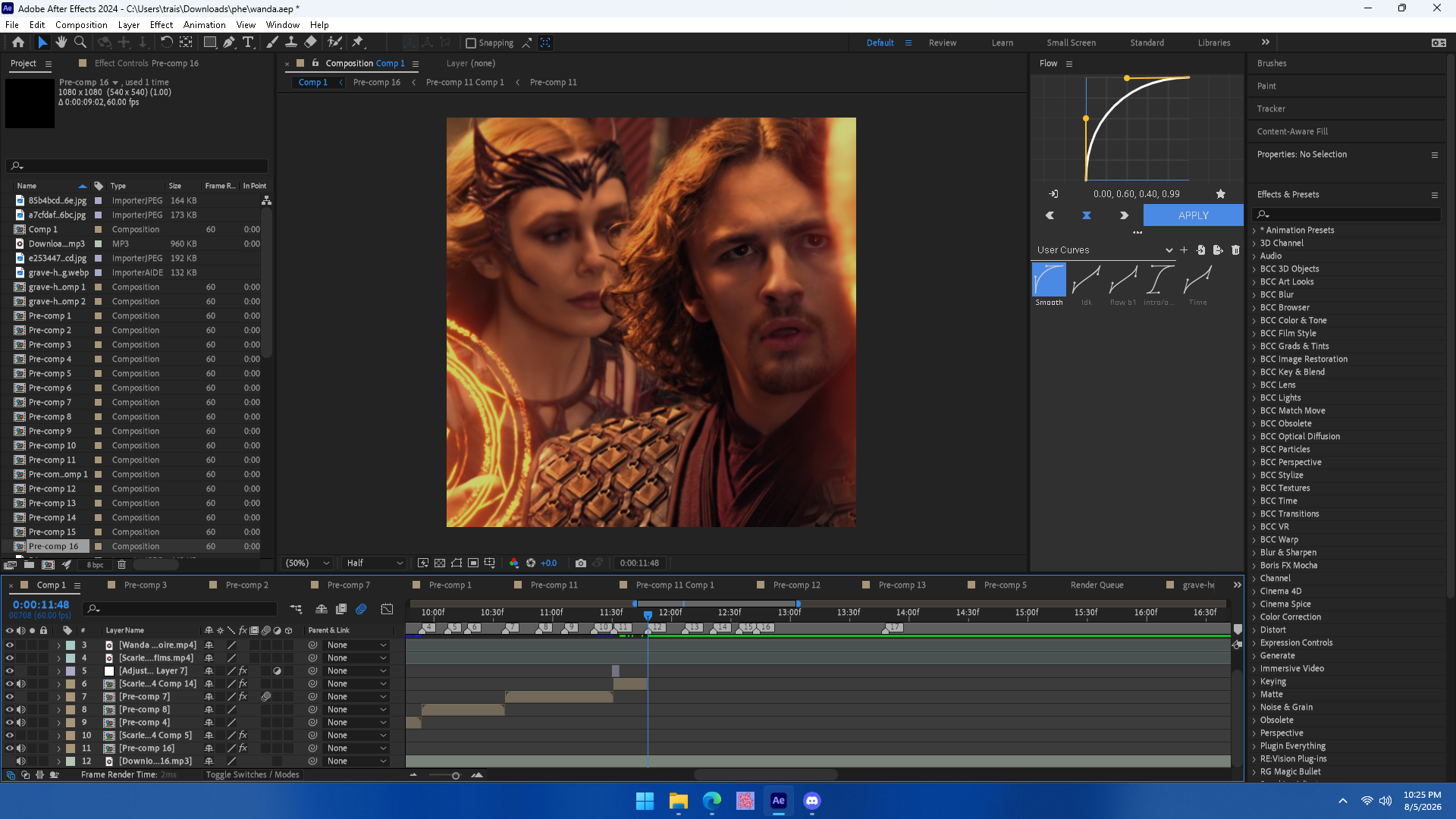Switch to the Small Screen workspace
Image resolution: width=1456 pixels, height=819 pixels.
point(1071,43)
